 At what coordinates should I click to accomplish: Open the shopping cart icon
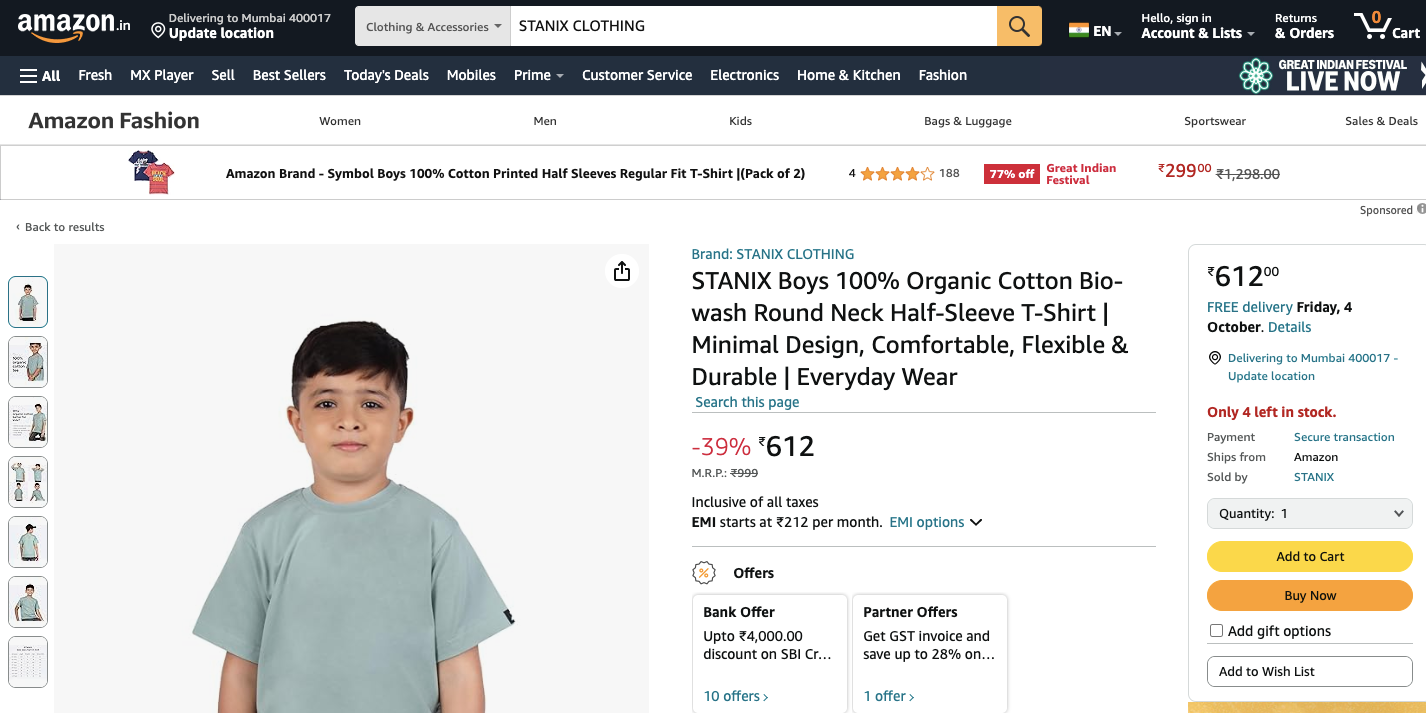click(1386, 26)
